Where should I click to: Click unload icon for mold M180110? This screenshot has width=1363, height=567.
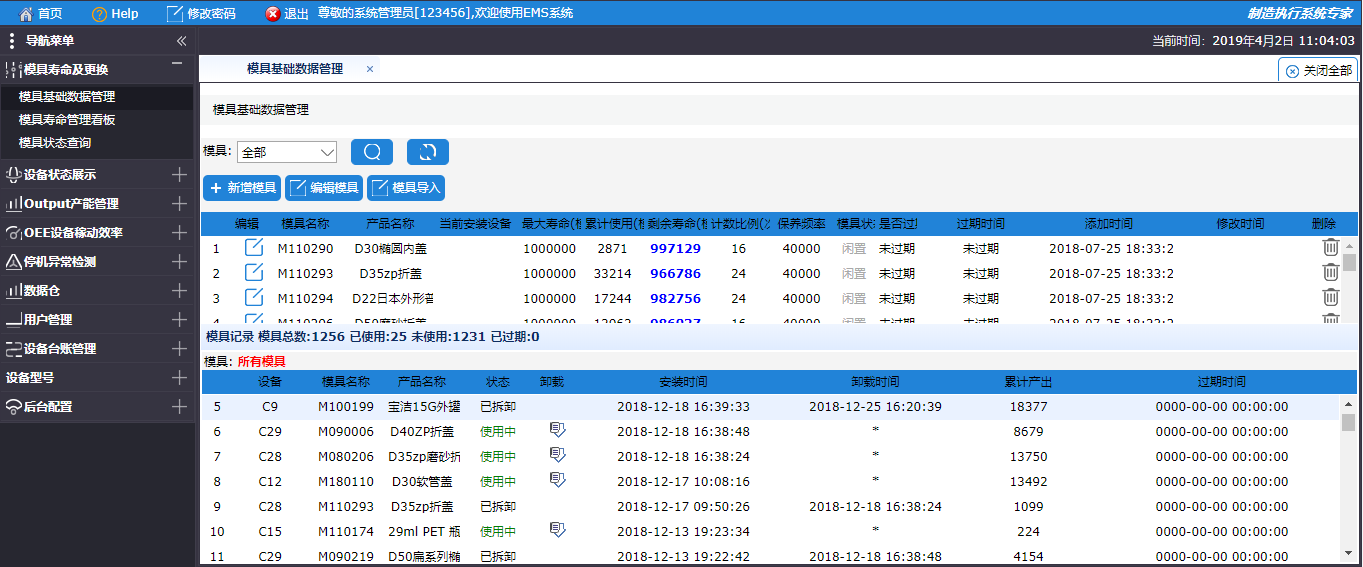click(x=558, y=481)
